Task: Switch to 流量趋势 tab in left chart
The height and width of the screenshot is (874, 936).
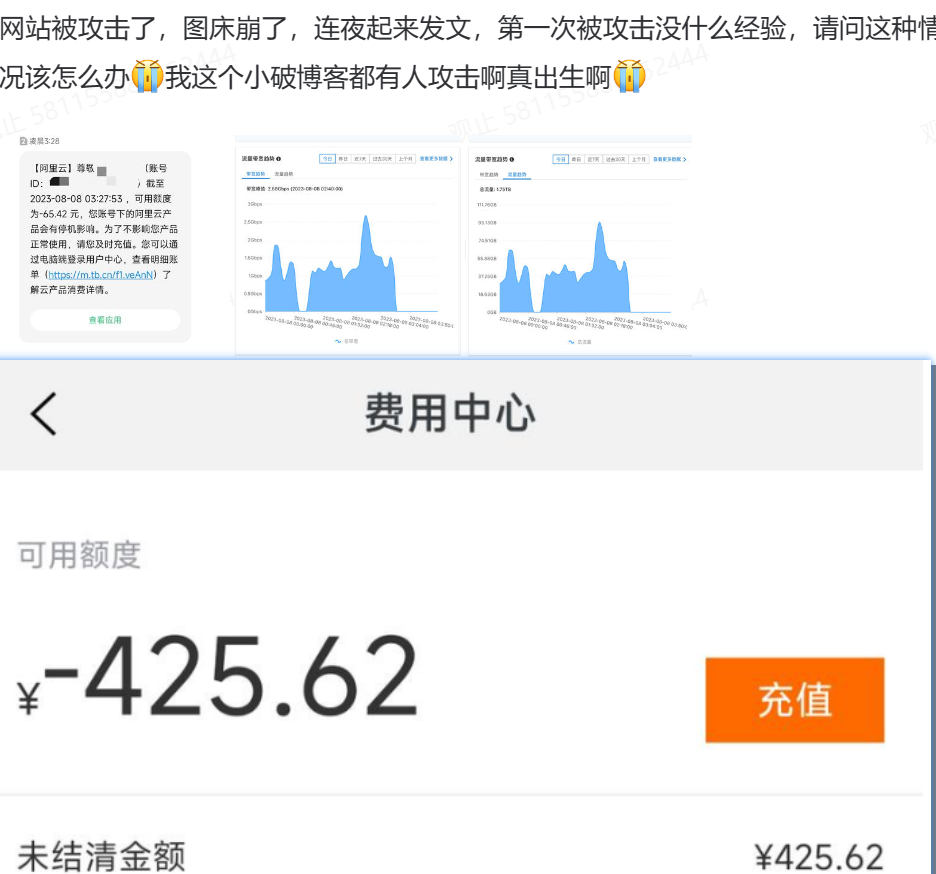Action: (284, 174)
